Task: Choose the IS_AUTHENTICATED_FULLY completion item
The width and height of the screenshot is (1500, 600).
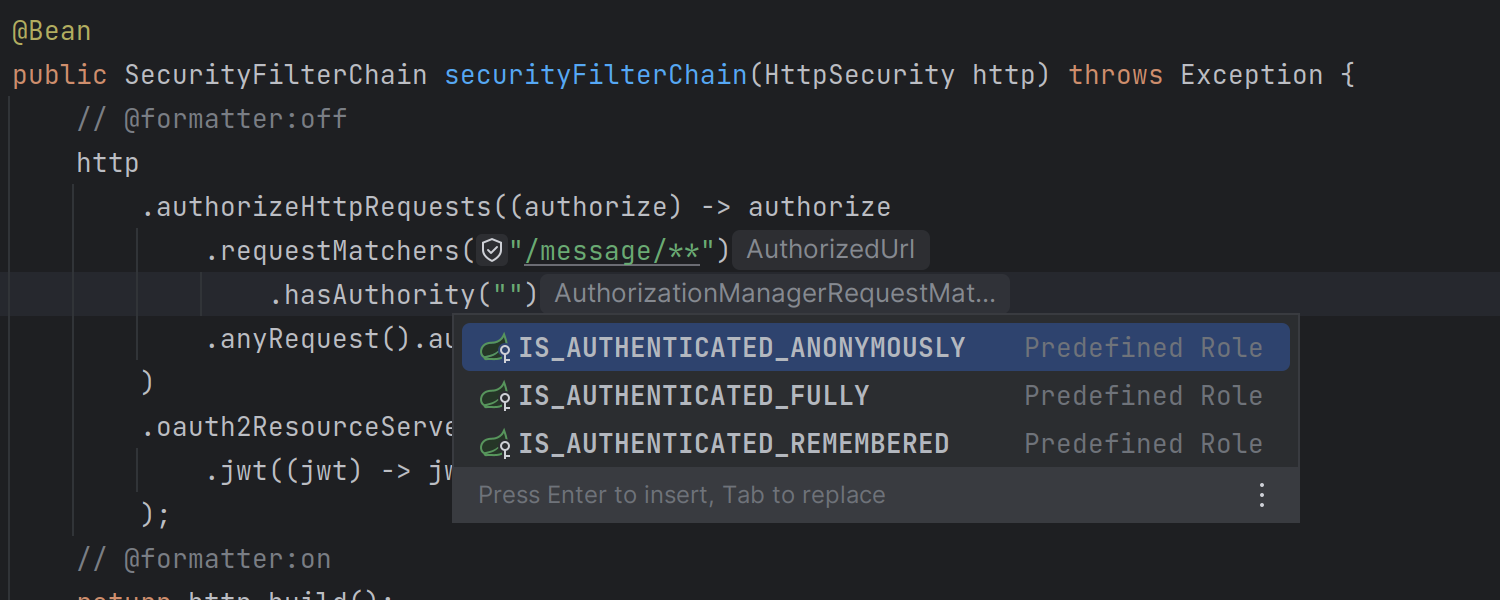Action: [x=693, y=396]
